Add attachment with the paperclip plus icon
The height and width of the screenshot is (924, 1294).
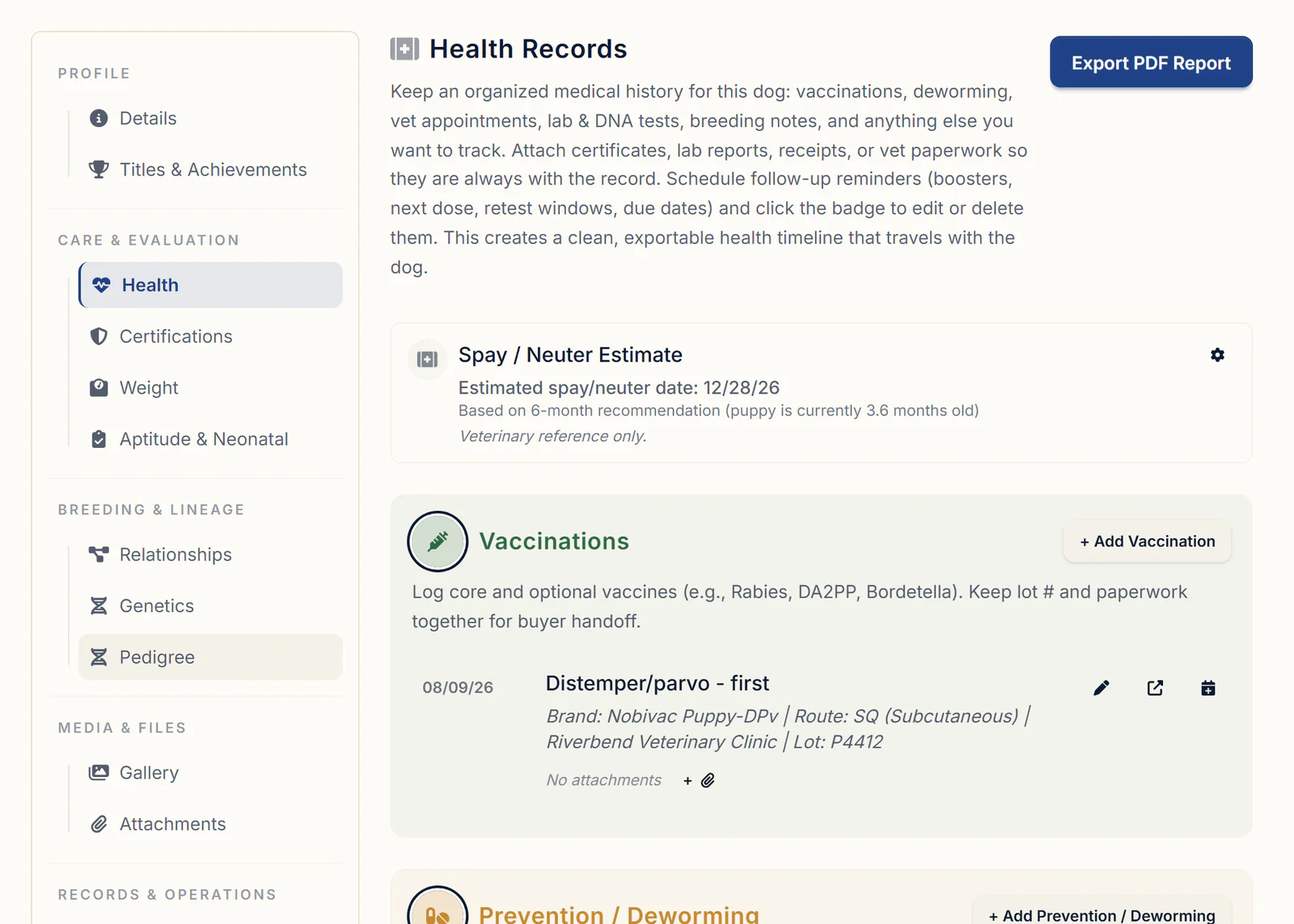[700, 780]
